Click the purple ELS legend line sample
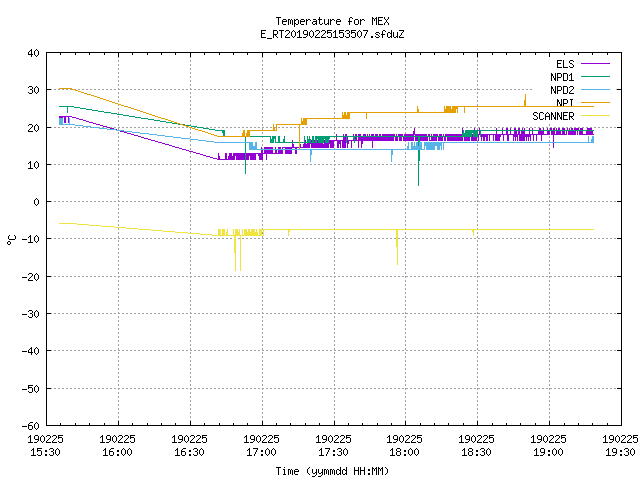 595,64
